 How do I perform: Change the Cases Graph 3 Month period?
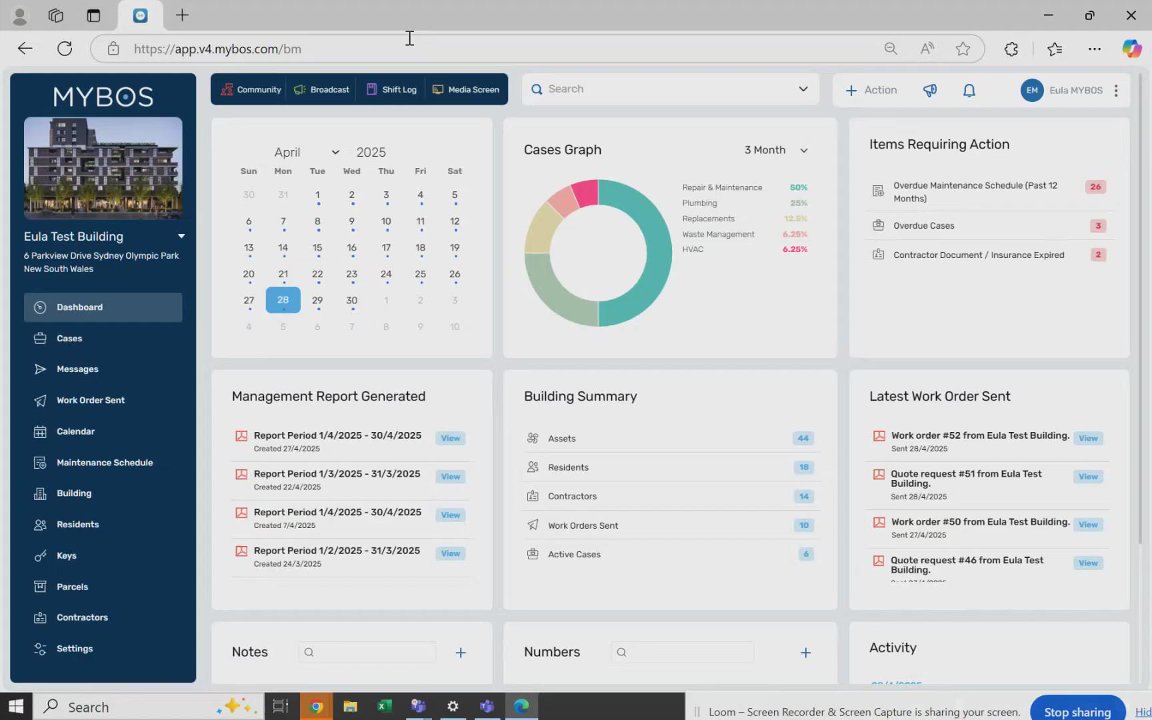(776, 150)
